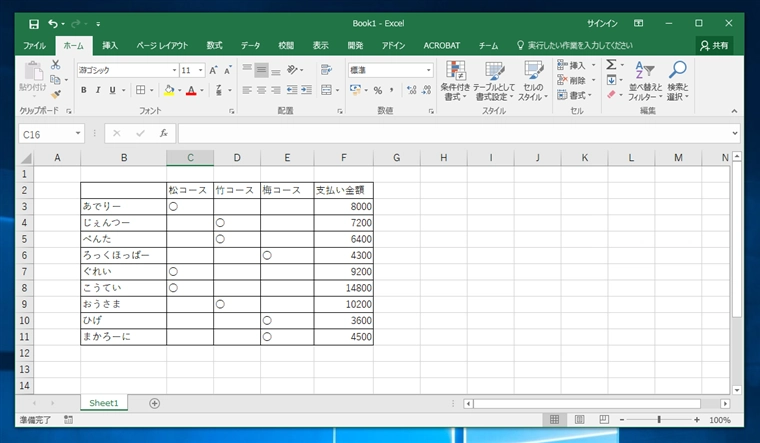Save the workbook with the floppy icon
This screenshot has height=443, width=760.
[x=33, y=24]
